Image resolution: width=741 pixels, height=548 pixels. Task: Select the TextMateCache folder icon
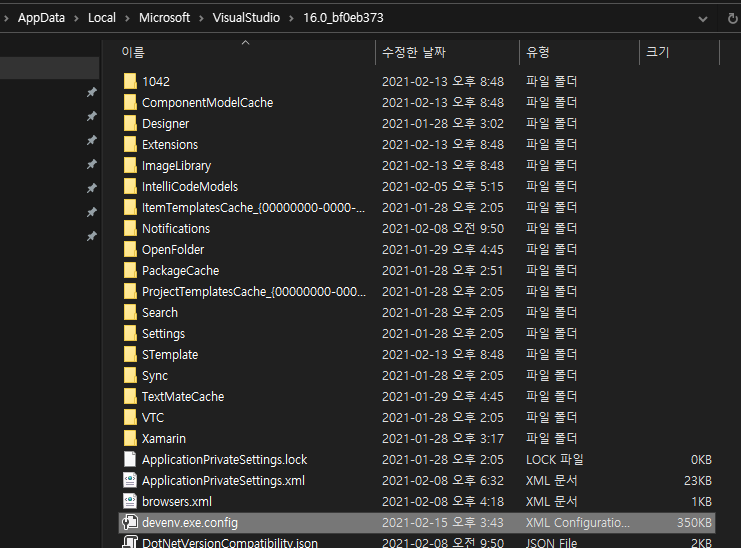pyautogui.click(x=130, y=396)
